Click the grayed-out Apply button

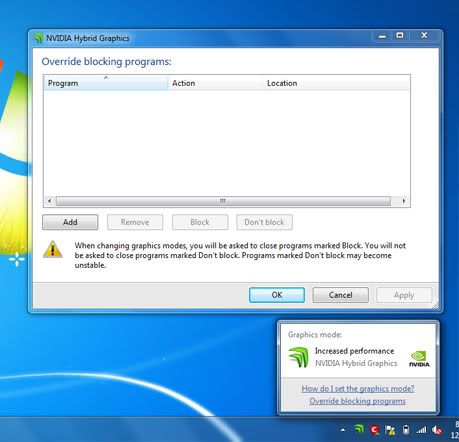click(x=404, y=295)
